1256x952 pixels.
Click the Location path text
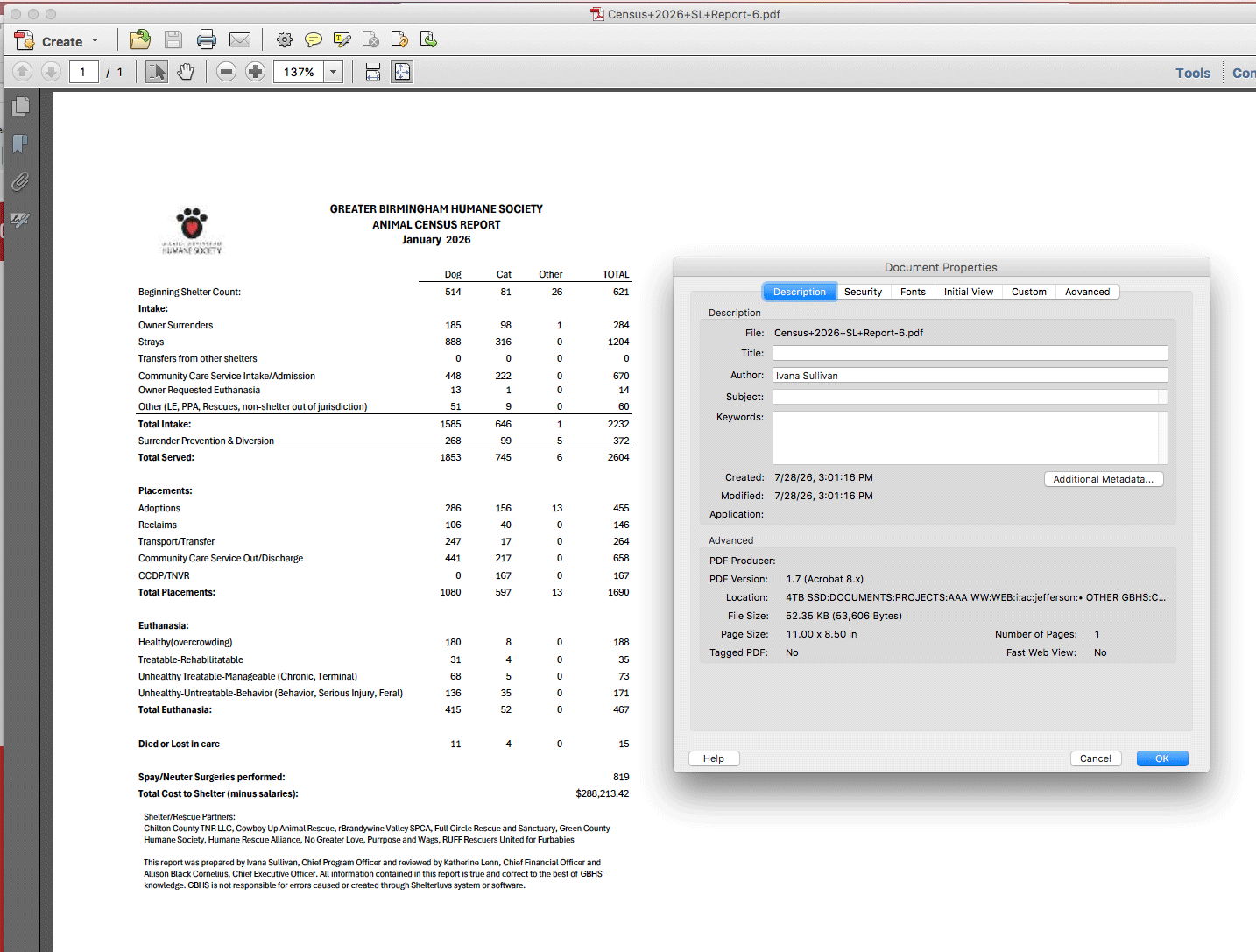coord(976,597)
